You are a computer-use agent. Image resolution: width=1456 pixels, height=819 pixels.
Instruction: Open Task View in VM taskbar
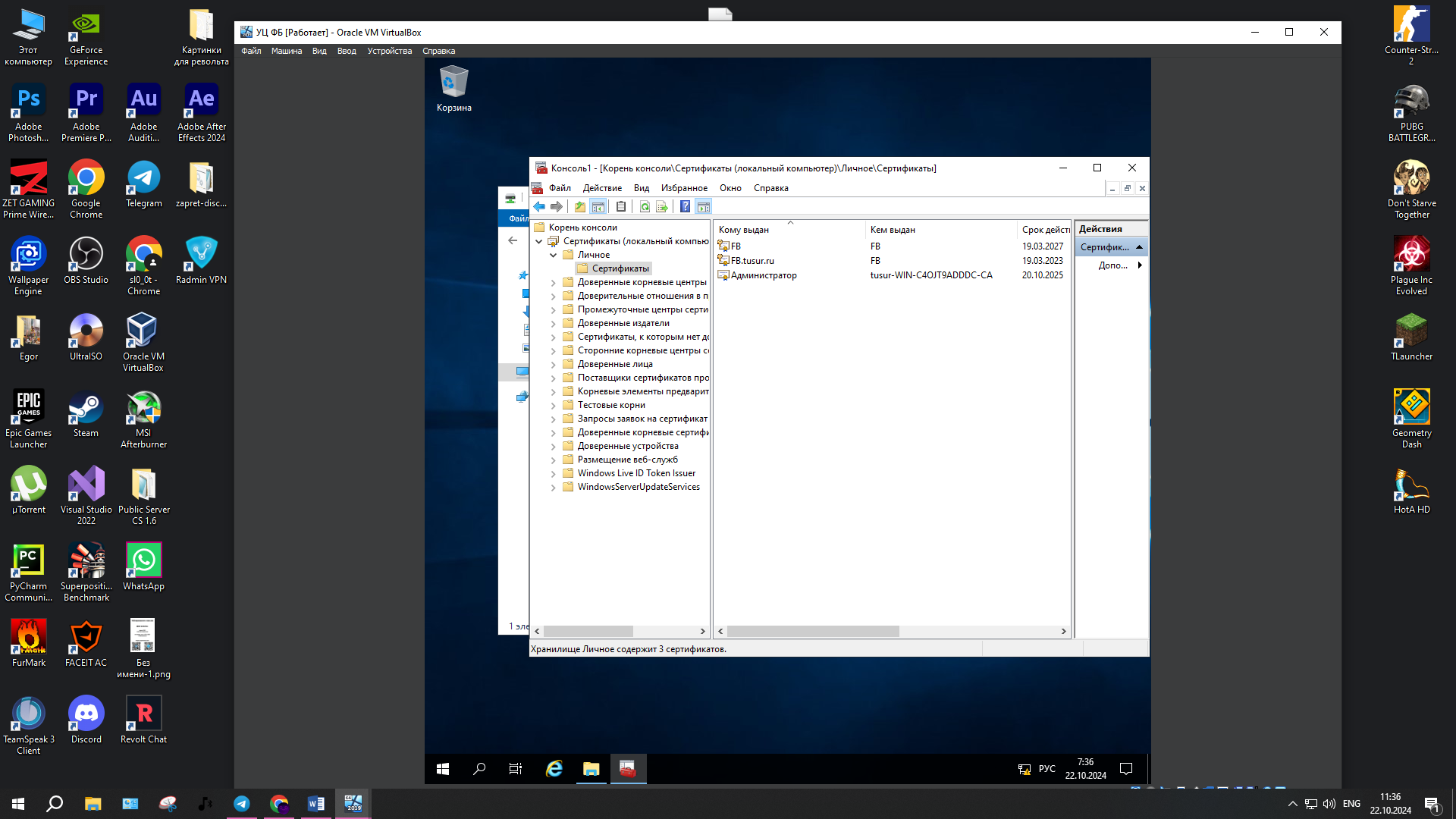516,769
